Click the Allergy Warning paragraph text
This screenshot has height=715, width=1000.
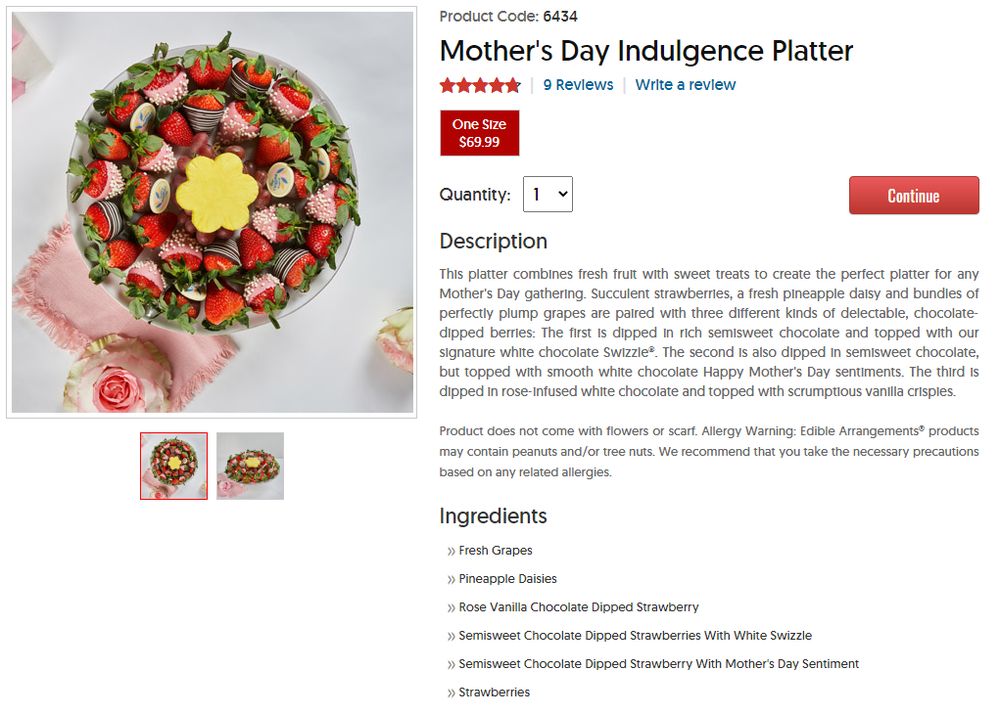coord(708,451)
